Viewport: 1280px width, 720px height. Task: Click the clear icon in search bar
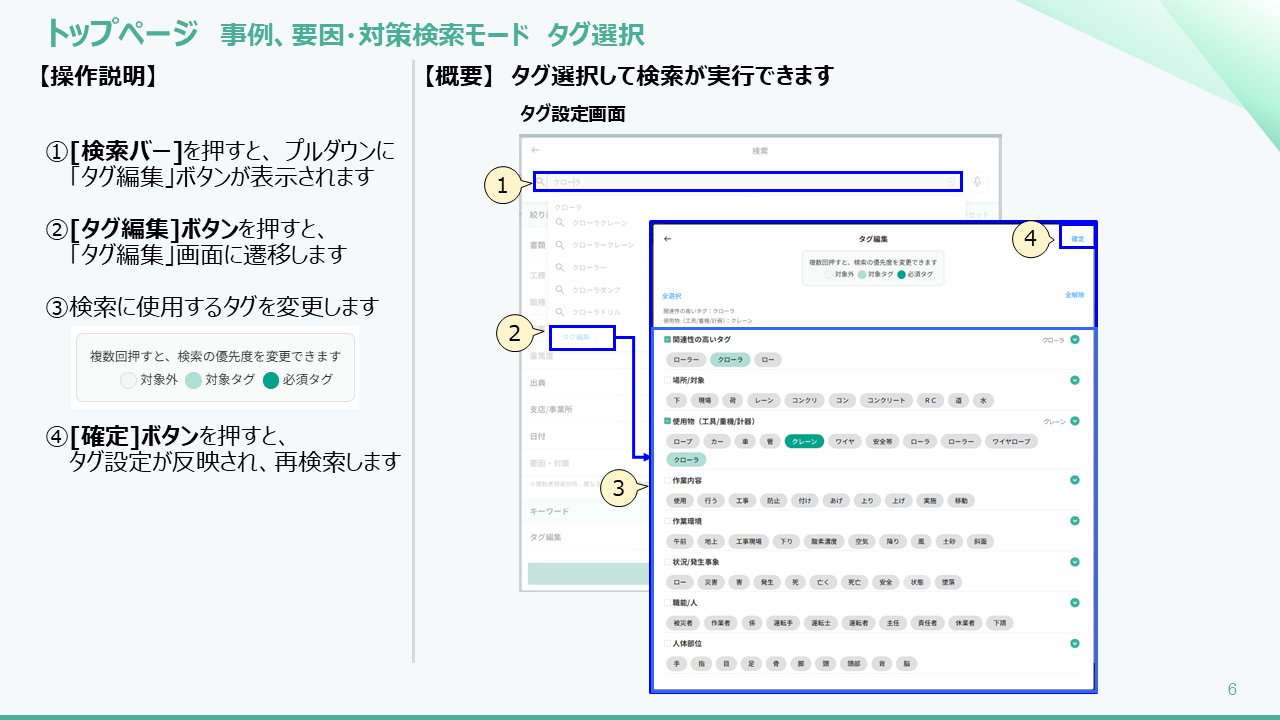(951, 182)
